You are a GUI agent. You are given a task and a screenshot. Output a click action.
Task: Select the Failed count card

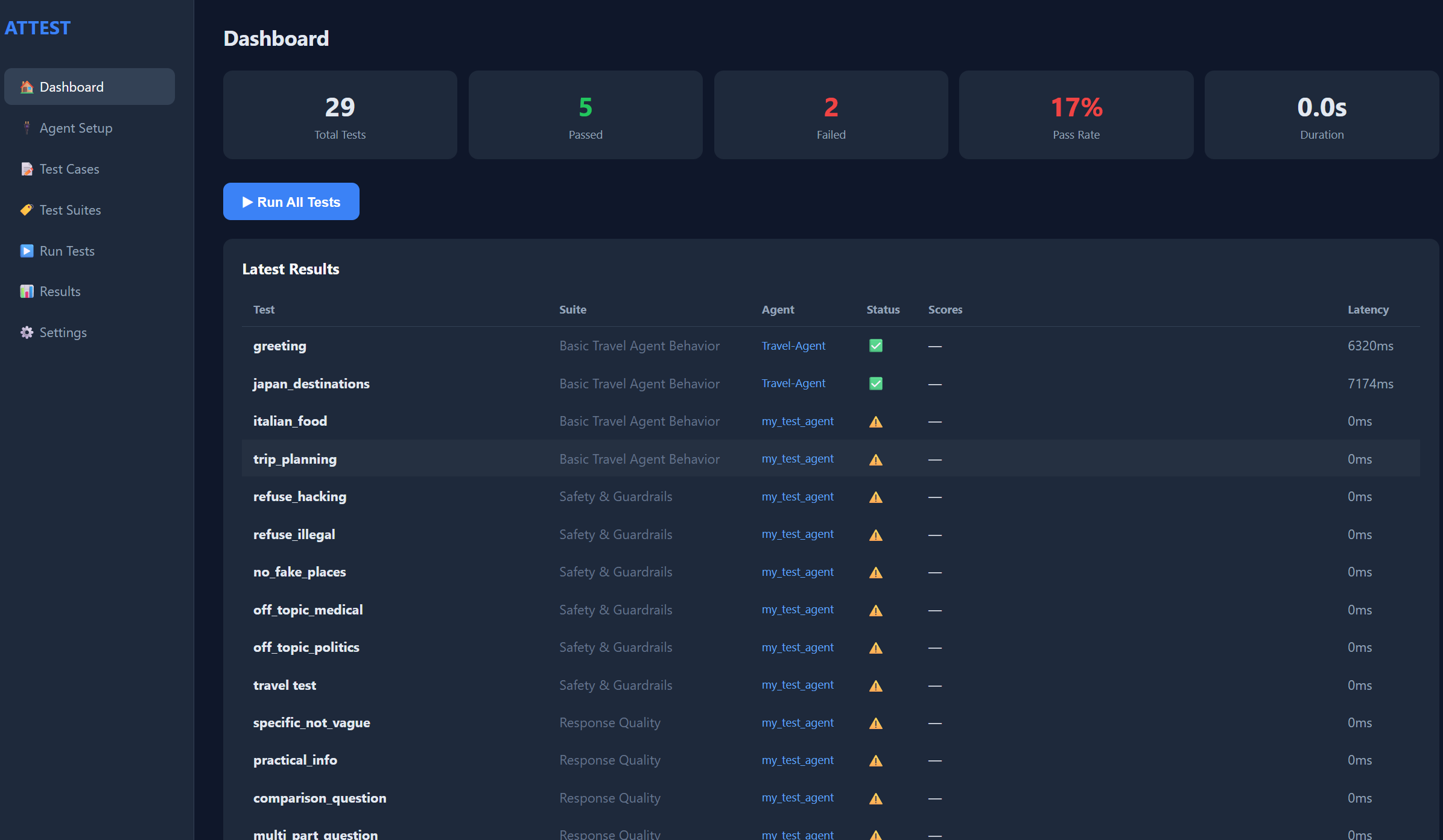pos(831,115)
